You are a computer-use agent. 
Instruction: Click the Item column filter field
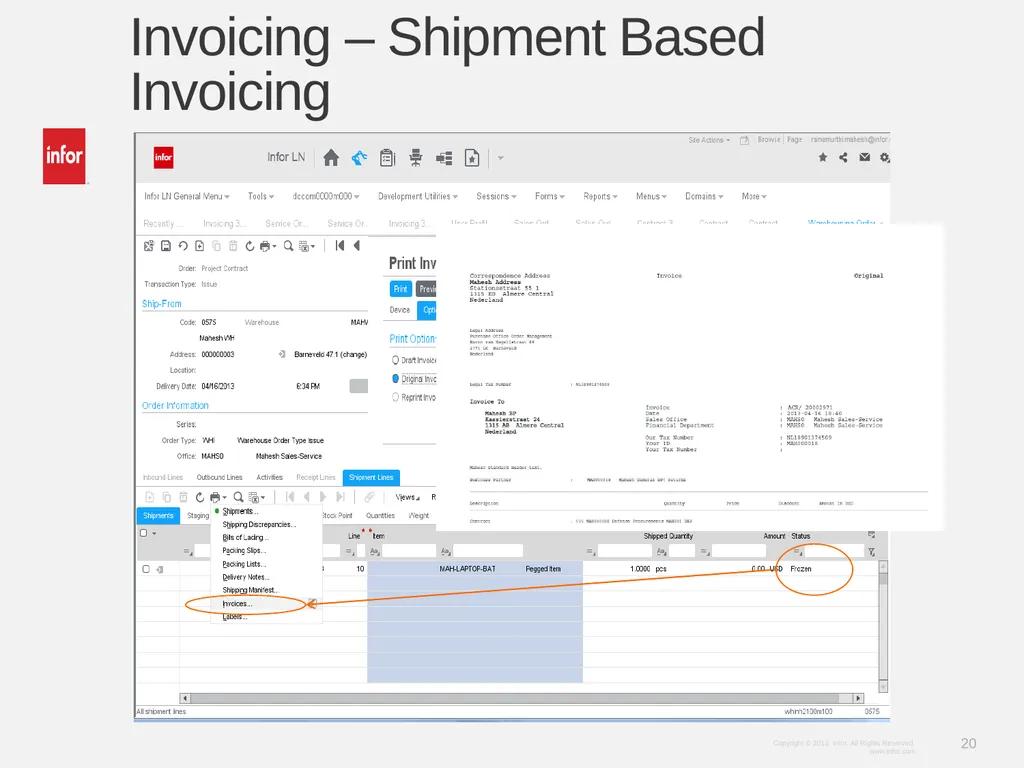pyautogui.click(x=409, y=551)
